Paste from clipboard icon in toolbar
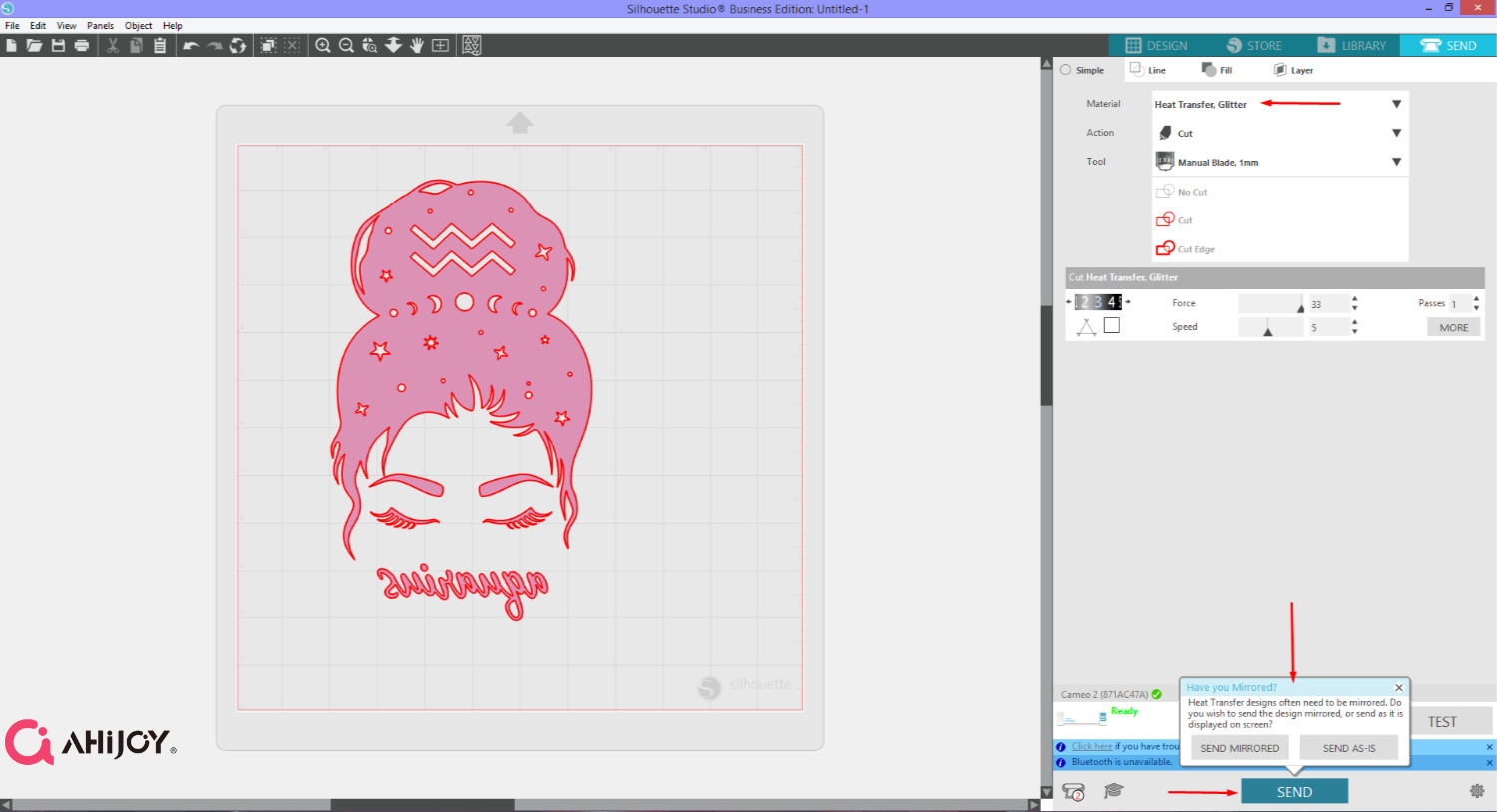This screenshot has width=1497, height=812. tap(160, 46)
